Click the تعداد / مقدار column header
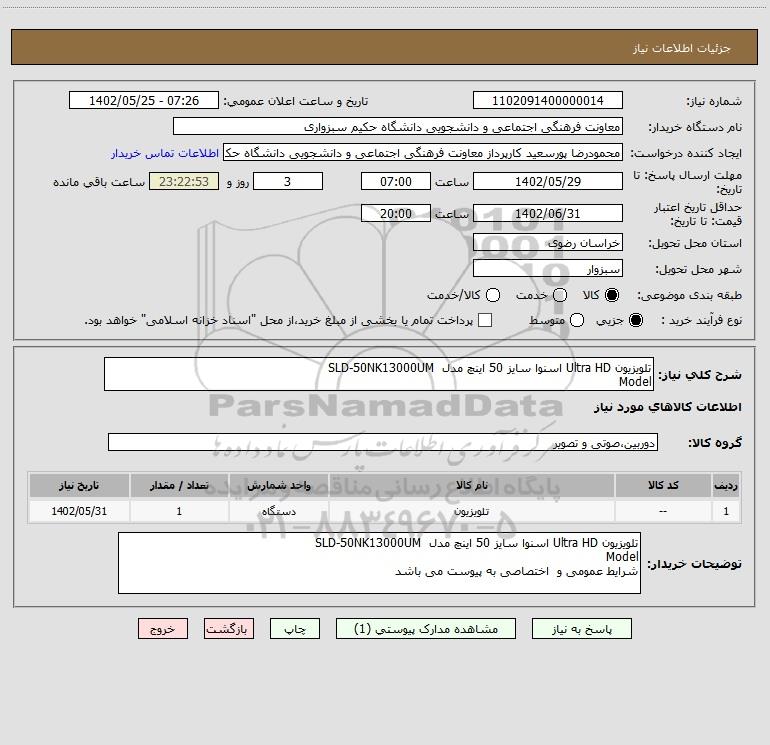The height and width of the screenshot is (745, 770). (x=179, y=485)
